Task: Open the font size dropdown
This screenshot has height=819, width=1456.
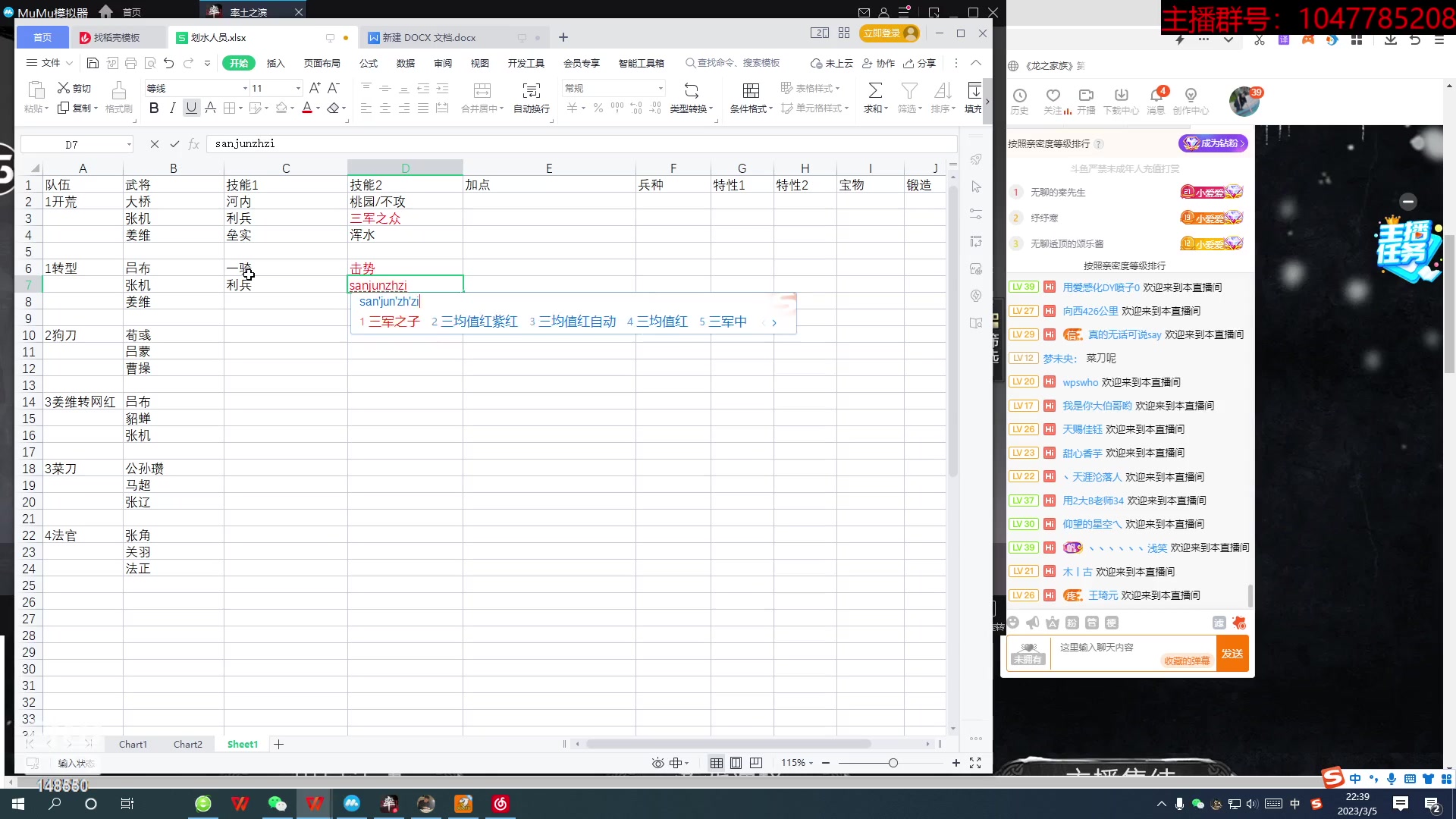Action: (298, 89)
